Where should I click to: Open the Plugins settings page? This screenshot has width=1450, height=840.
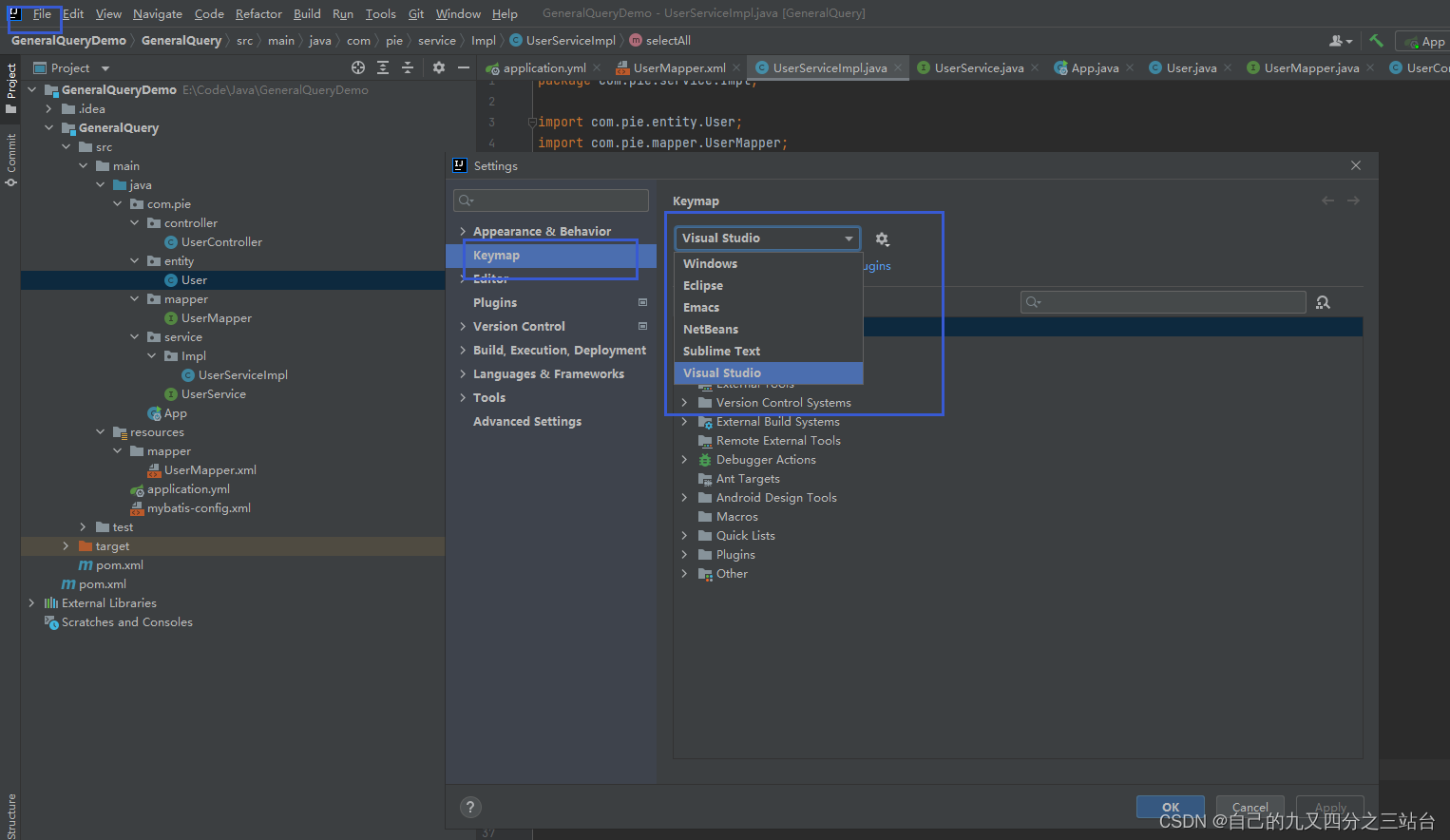click(x=495, y=302)
